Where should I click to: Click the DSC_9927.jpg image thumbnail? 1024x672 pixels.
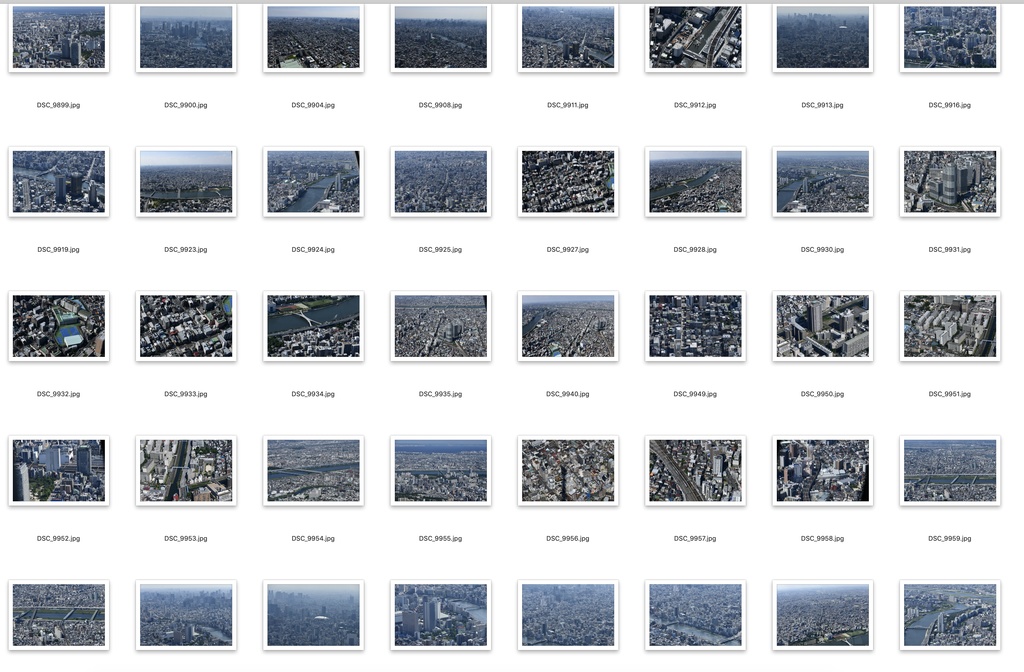pos(568,182)
